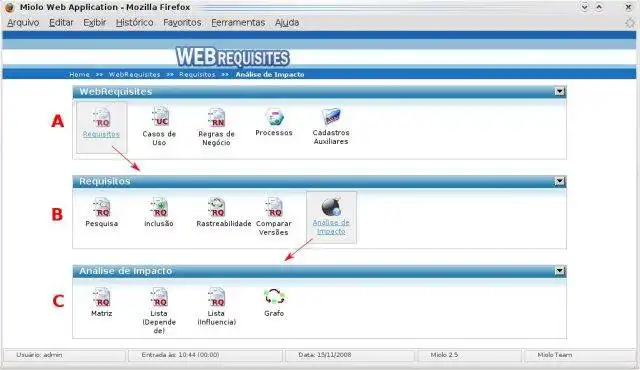
Task: Open the Favoritos menu
Action: [x=182, y=22]
